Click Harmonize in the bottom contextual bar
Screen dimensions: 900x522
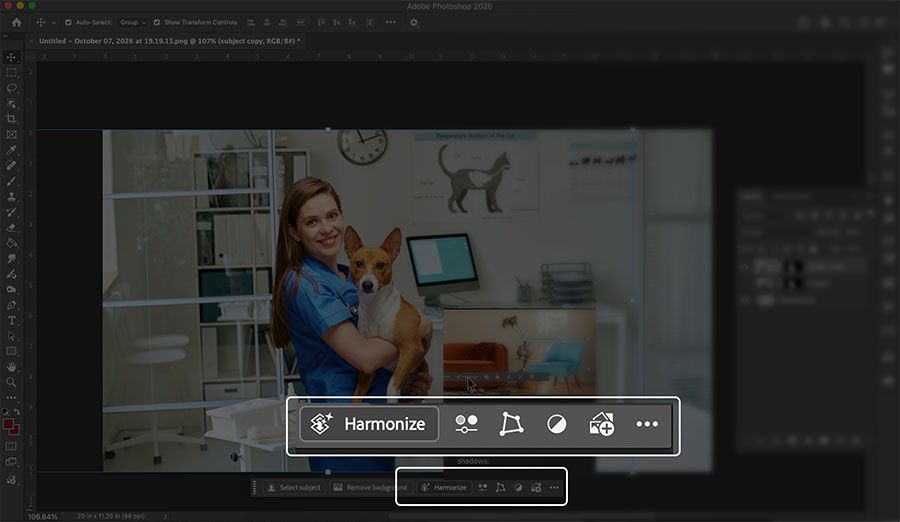coord(444,488)
